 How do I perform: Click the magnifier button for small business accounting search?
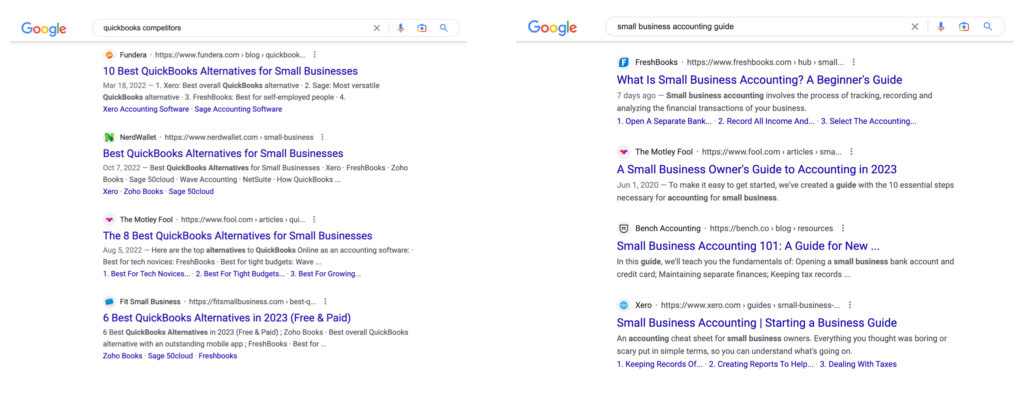988,27
